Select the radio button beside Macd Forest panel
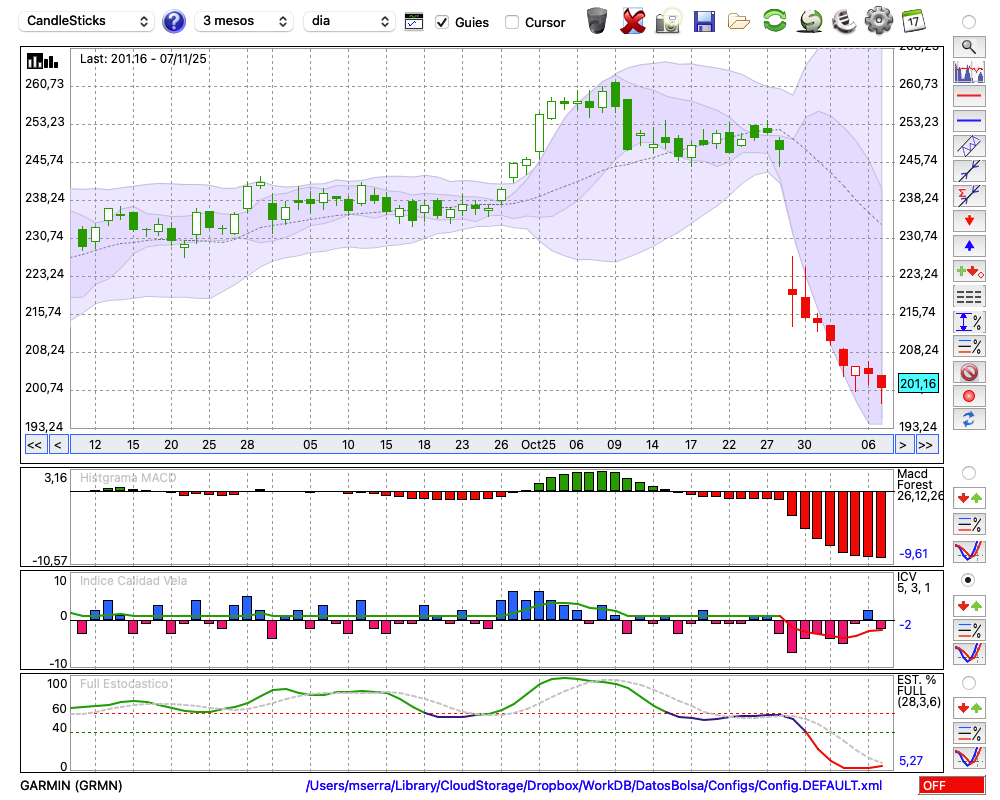The image size is (1000, 800). tap(968, 472)
